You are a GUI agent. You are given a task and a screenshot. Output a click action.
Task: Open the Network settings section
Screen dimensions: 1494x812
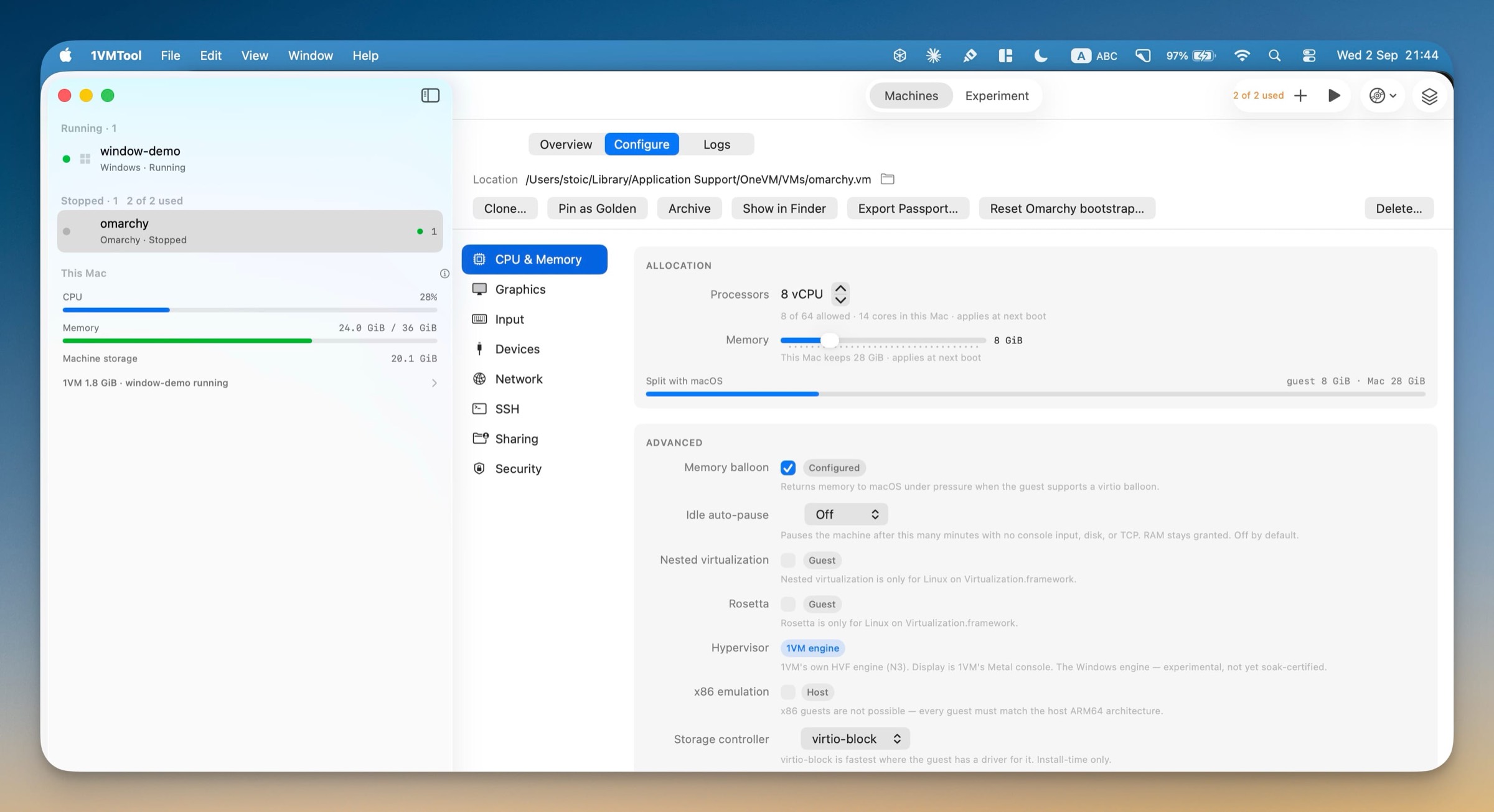tap(534, 379)
